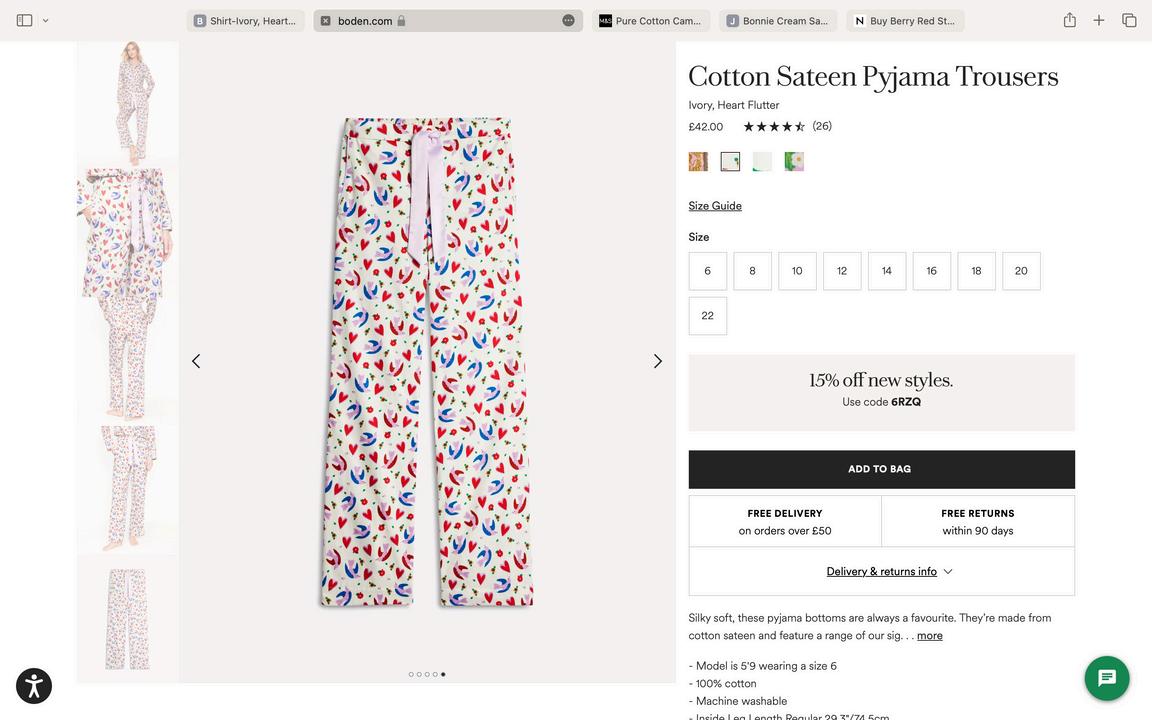The height and width of the screenshot is (720, 1152).
Task: Open the accessibility options icon
Action: [x=34, y=686]
